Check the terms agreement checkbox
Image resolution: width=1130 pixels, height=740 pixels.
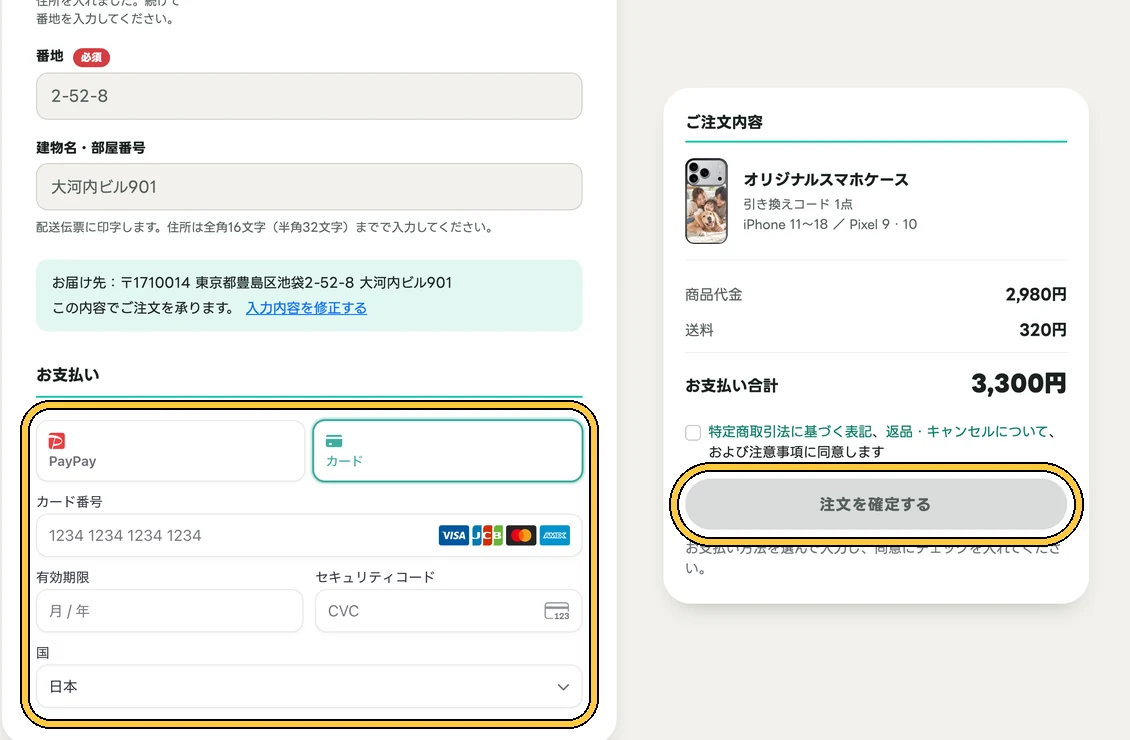[x=693, y=432]
